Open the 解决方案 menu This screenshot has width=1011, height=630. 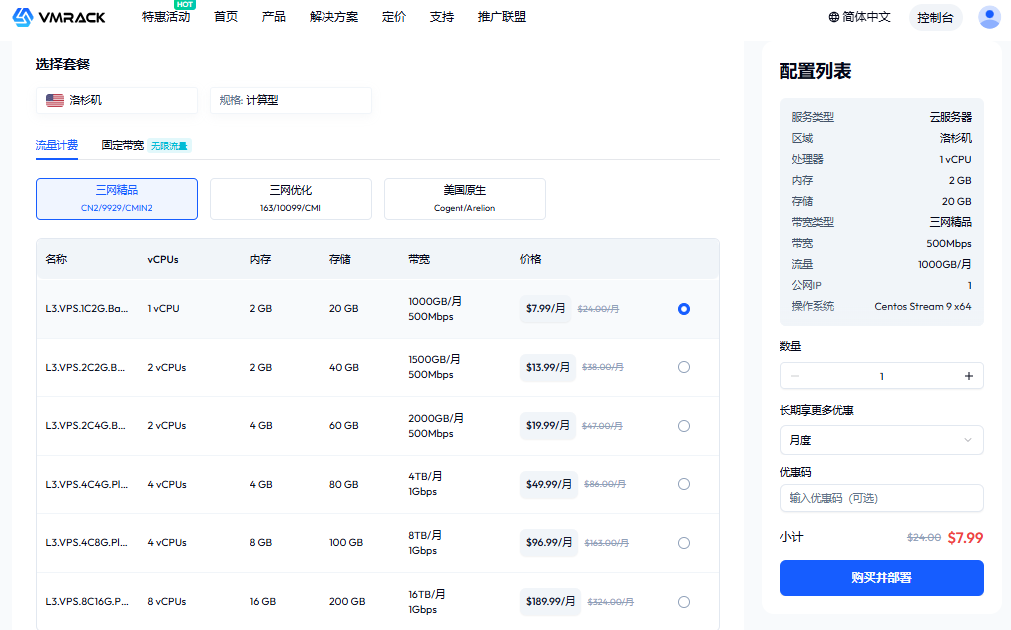pos(335,17)
